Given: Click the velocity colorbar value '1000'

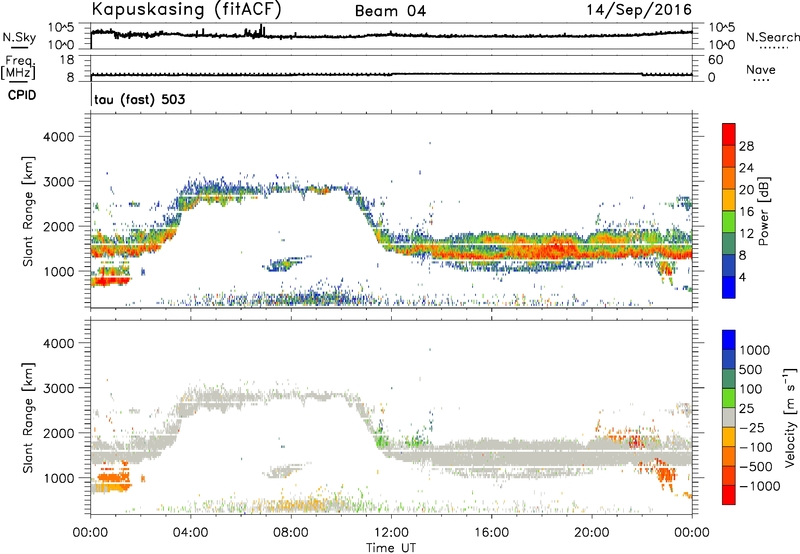Looking at the screenshot, I should click(755, 350).
